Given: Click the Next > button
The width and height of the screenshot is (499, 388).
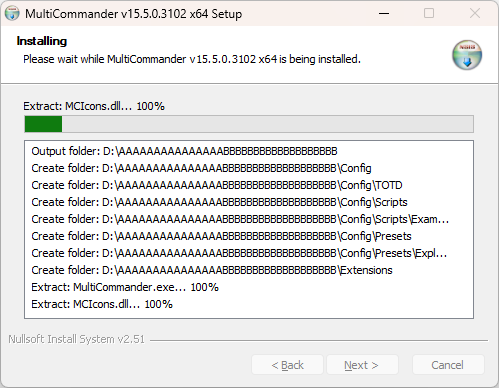Looking at the screenshot, I should (362, 365).
